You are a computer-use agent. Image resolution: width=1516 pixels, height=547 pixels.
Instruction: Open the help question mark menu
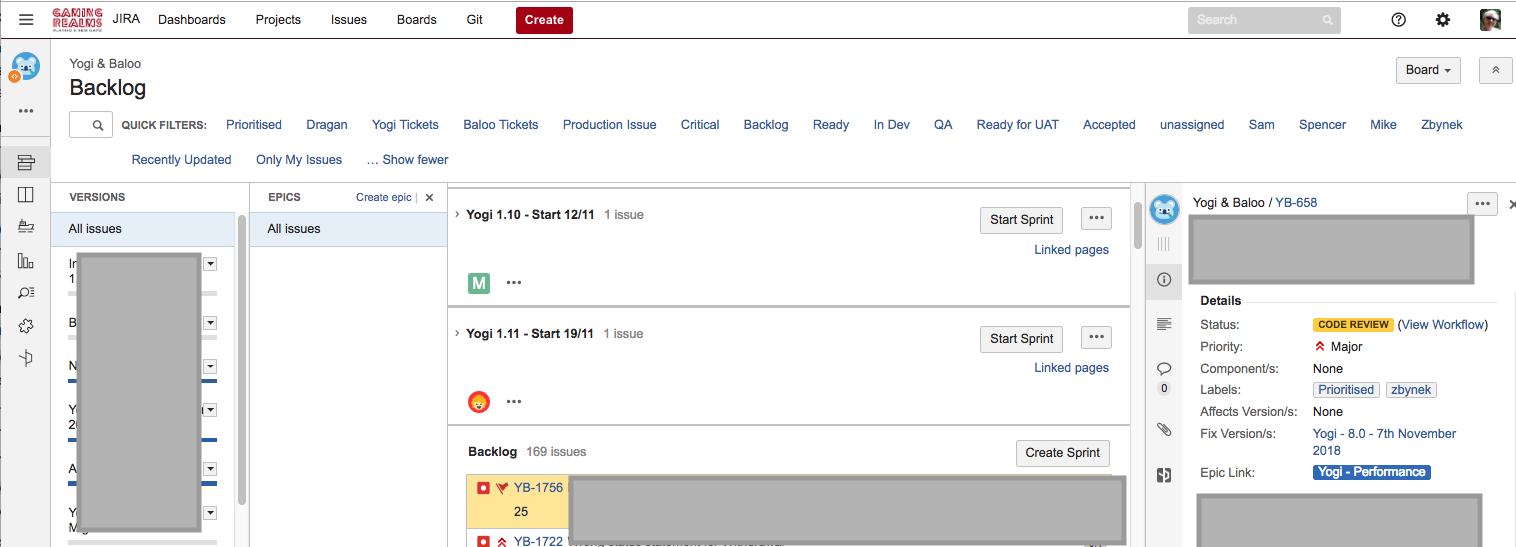(1399, 20)
